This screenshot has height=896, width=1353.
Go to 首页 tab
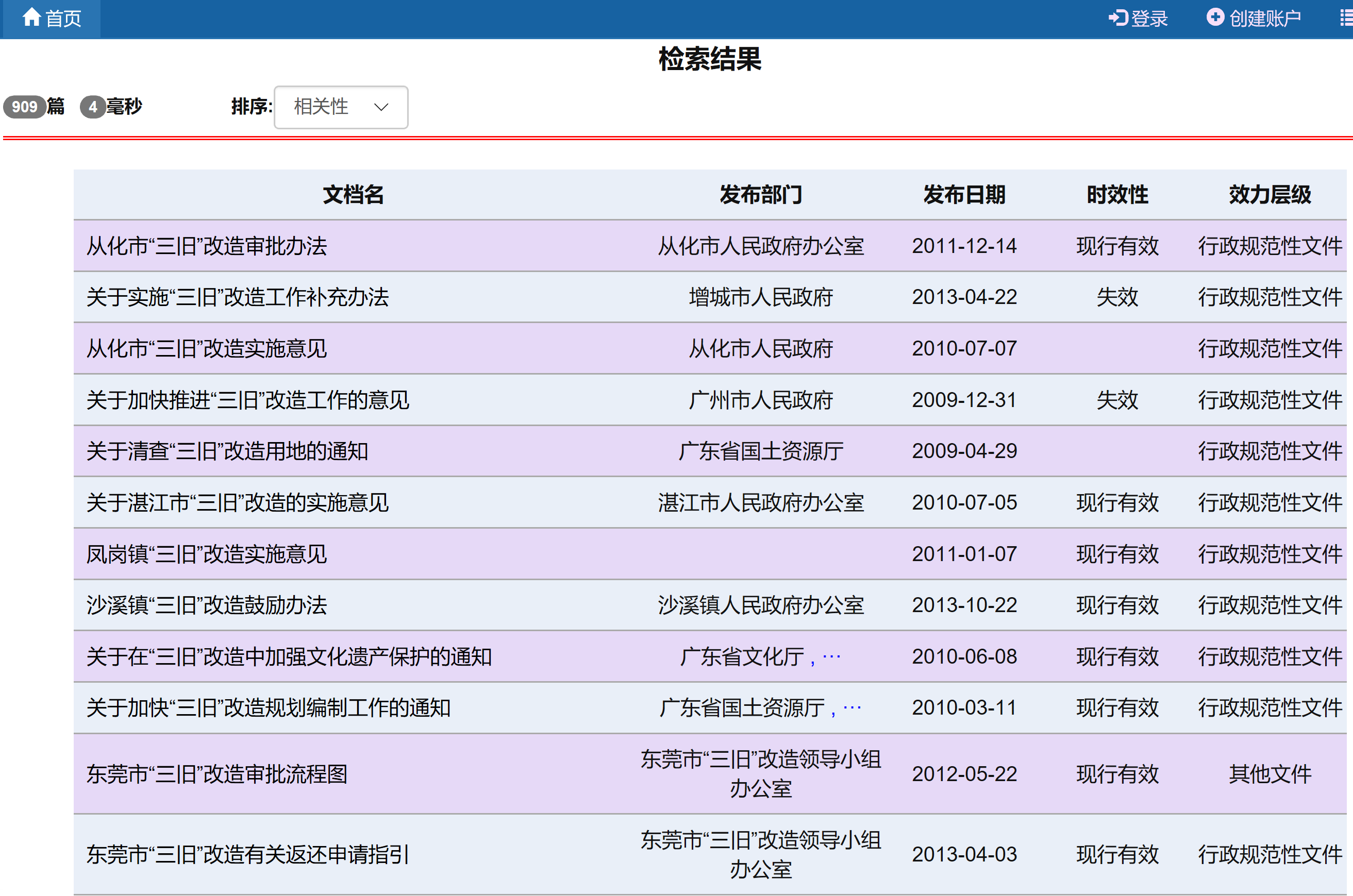tap(52, 18)
